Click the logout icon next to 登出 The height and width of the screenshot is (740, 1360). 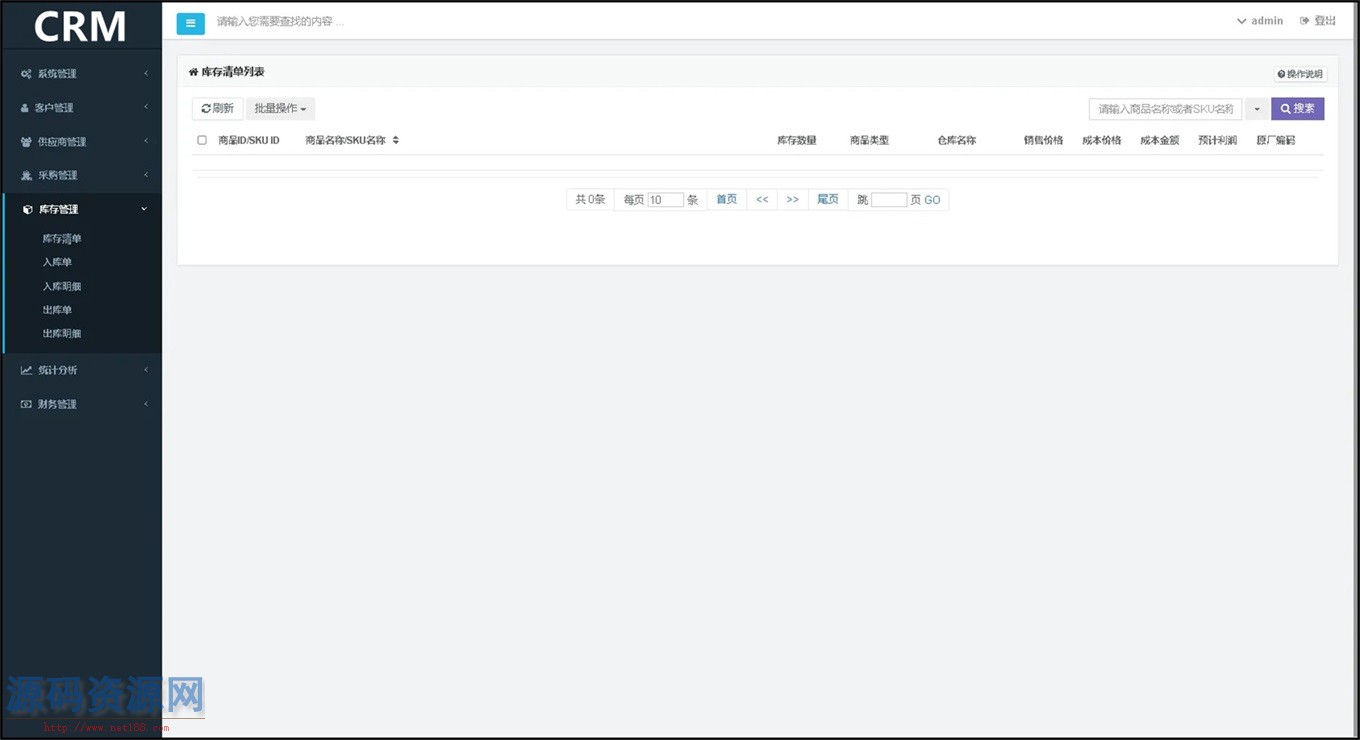(x=1303, y=20)
